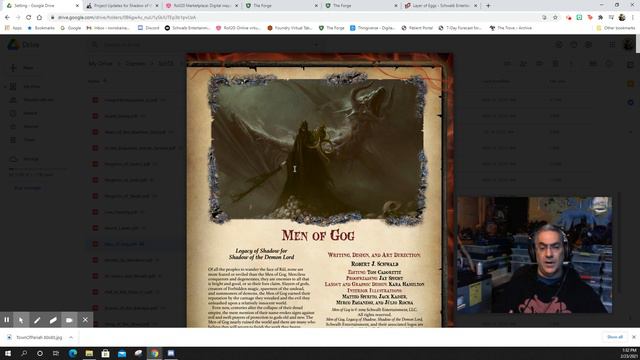Open Cortana from the taskbar
This screenshot has width=640, height=360.
(40, 353)
